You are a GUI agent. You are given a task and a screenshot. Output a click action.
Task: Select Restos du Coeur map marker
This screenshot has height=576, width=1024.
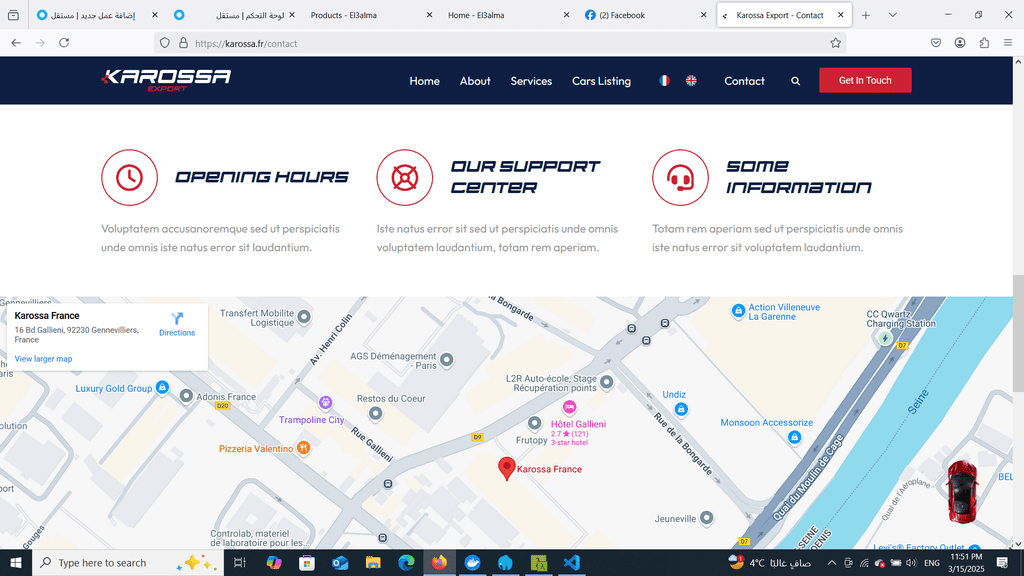[x=376, y=413]
